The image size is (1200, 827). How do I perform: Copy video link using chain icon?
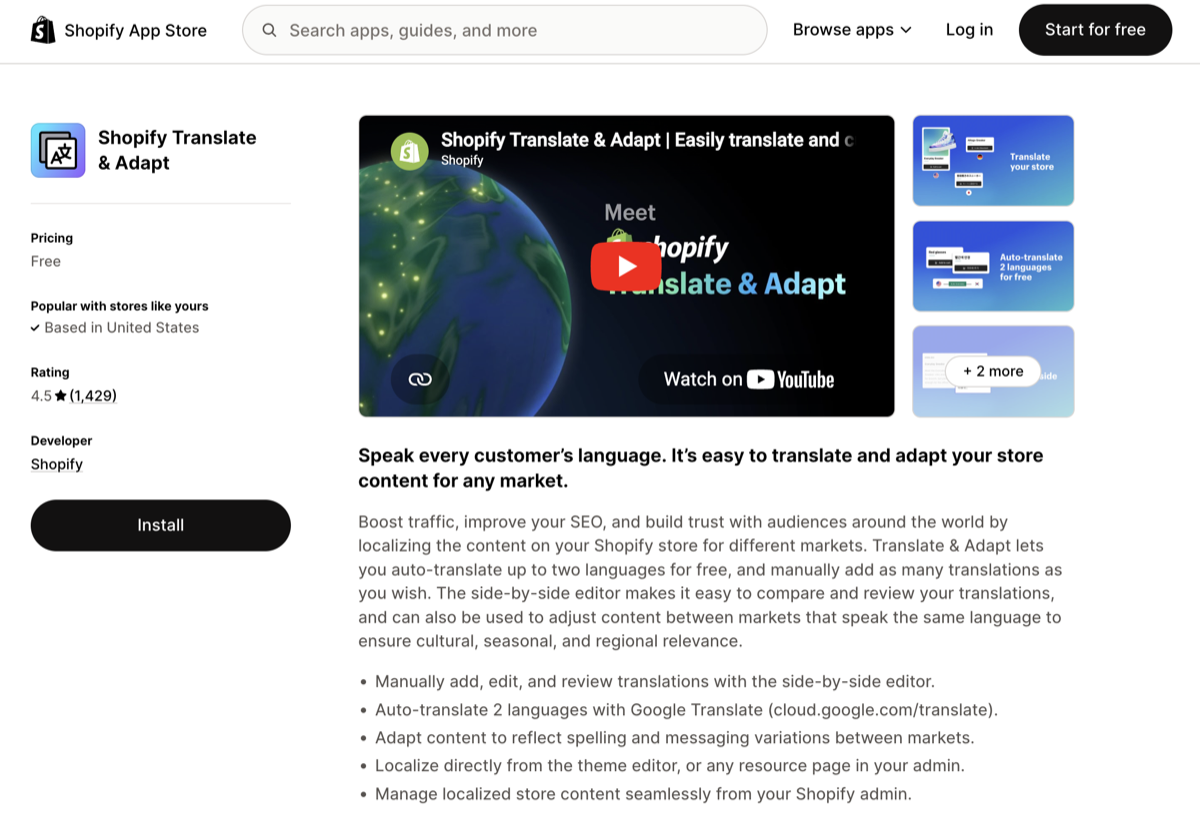pos(420,379)
